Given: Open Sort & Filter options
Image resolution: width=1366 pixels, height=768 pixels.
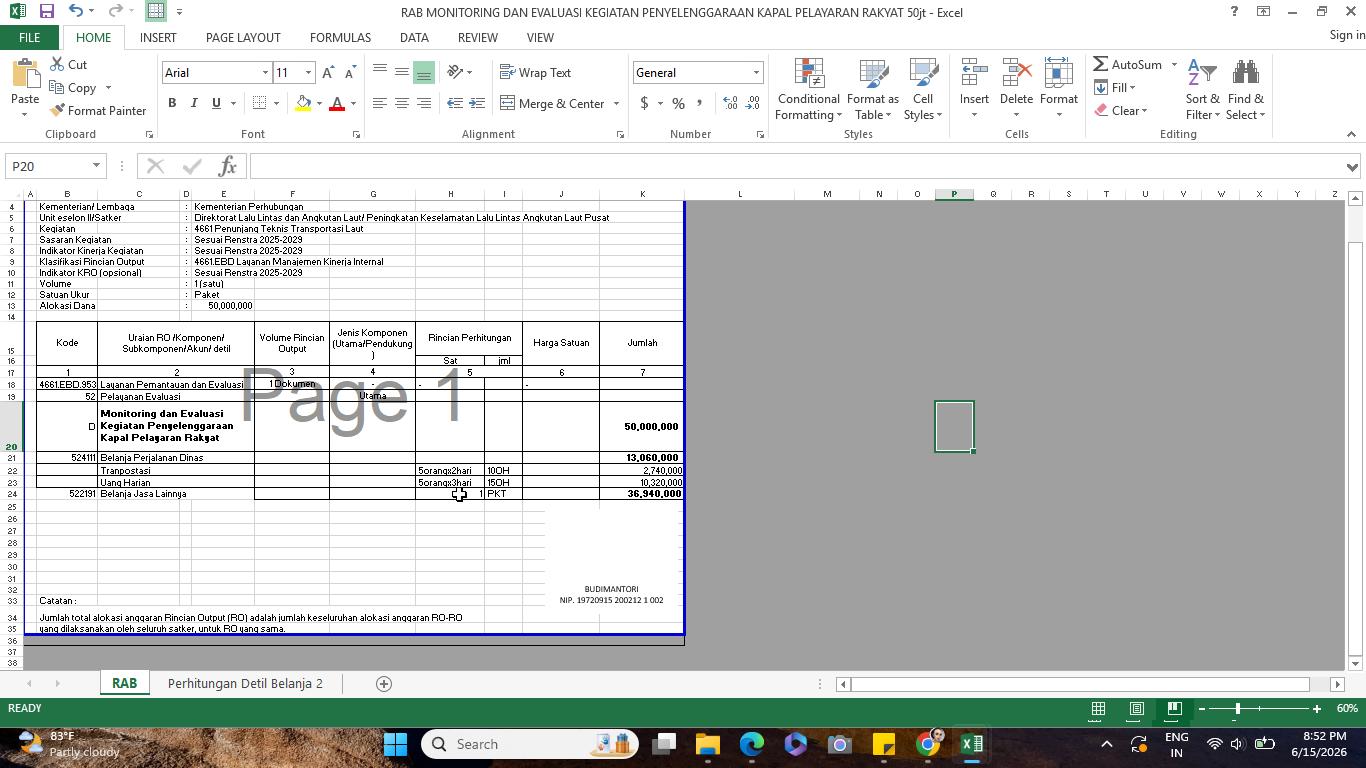Looking at the screenshot, I should click(x=1203, y=90).
